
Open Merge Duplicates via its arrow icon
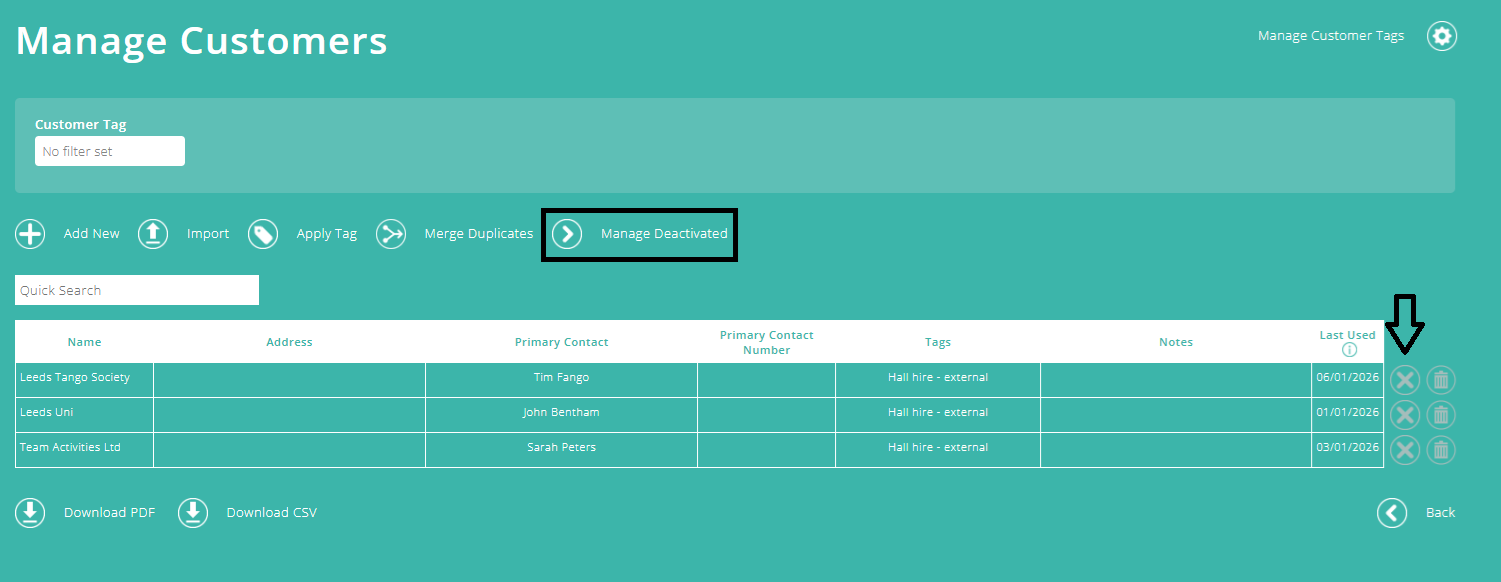(x=390, y=233)
